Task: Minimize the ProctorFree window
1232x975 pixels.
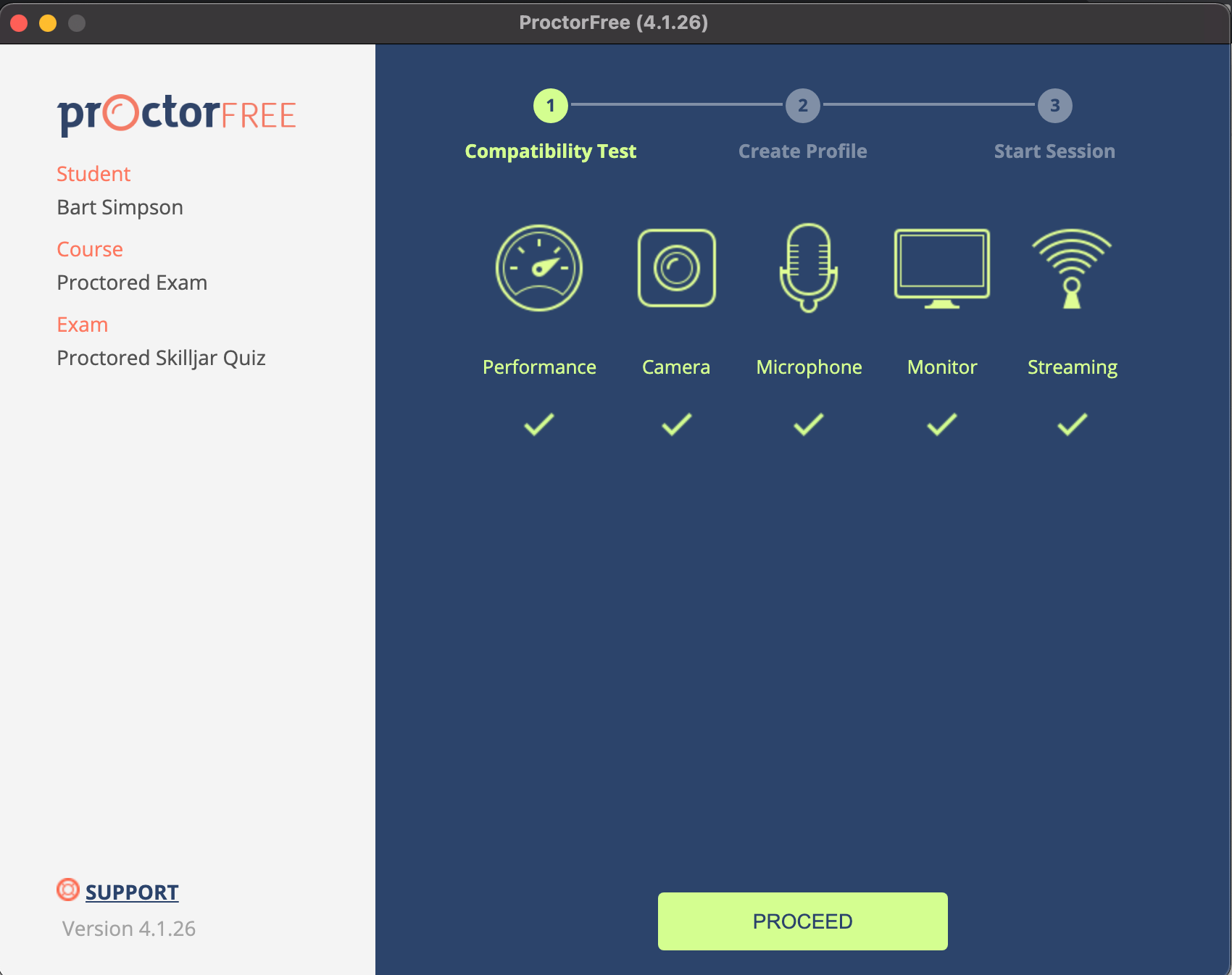Action: point(48,23)
